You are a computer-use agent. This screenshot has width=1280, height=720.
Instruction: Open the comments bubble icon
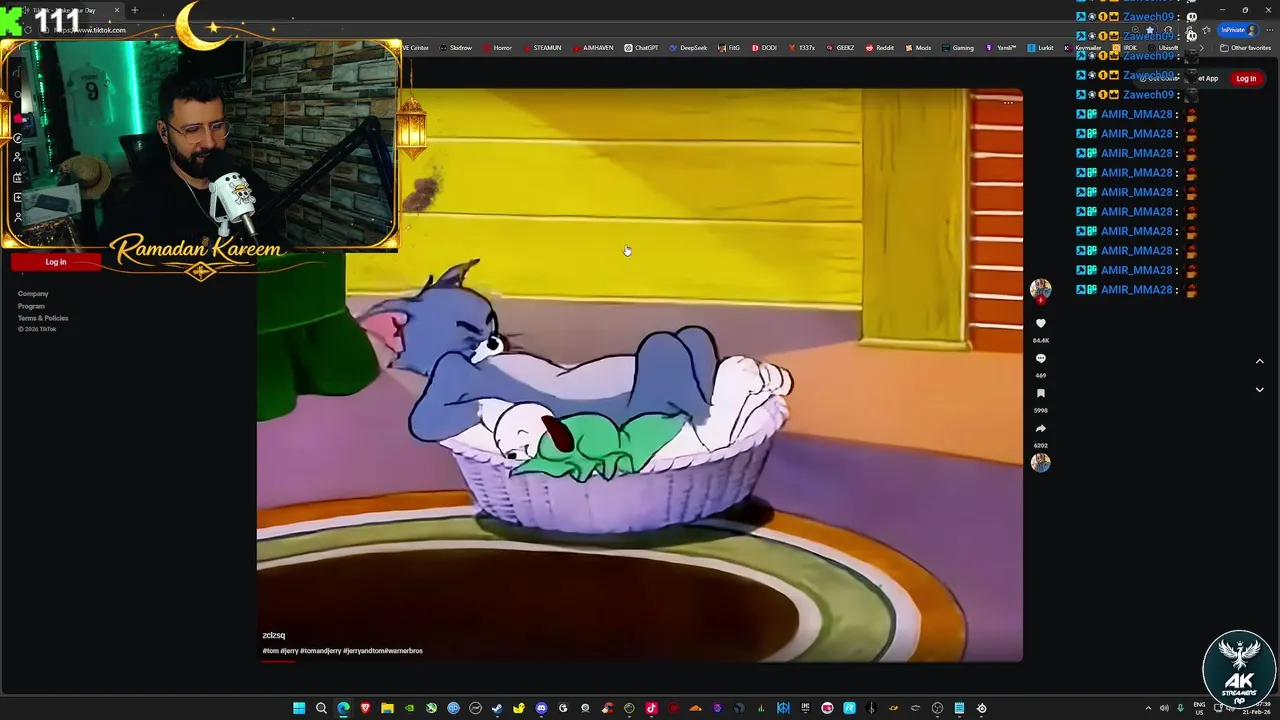(1041, 358)
